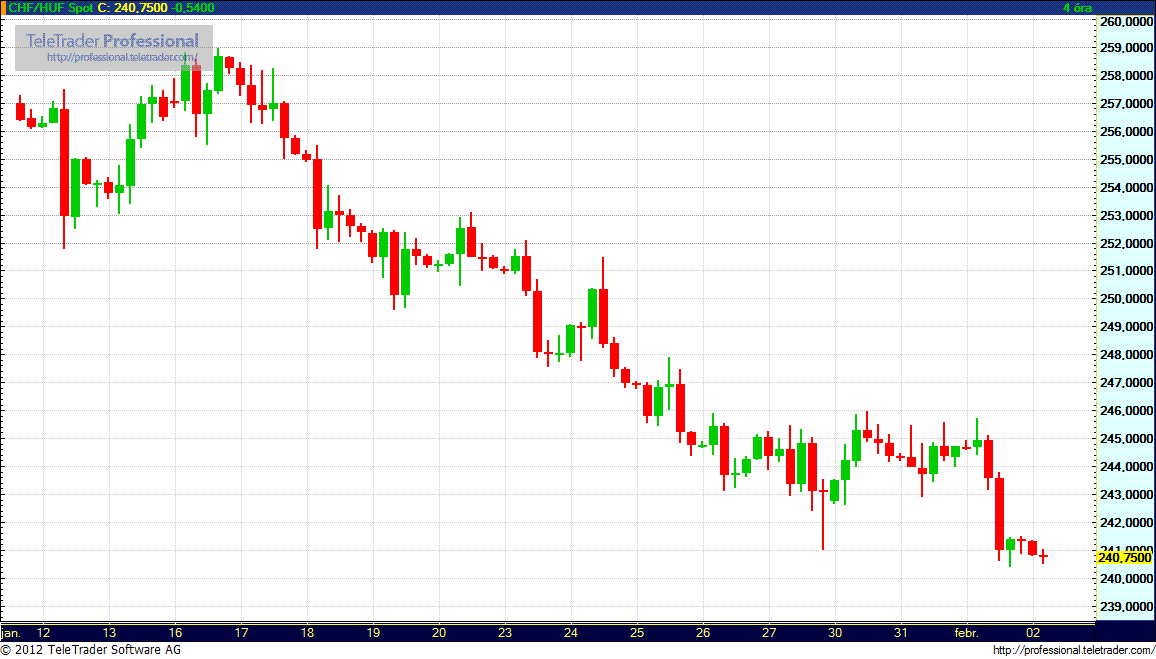Click the date label 18 on time axis
This screenshot has width=1156, height=659.
[307, 633]
